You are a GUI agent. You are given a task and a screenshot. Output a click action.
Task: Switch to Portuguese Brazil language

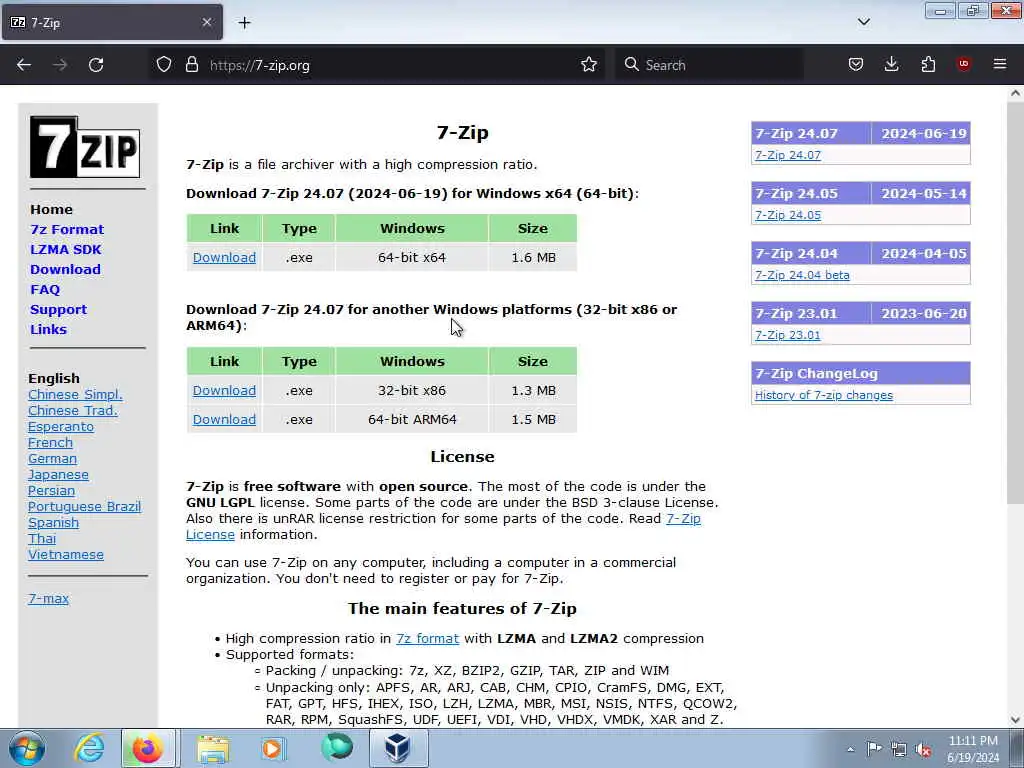(84, 507)
